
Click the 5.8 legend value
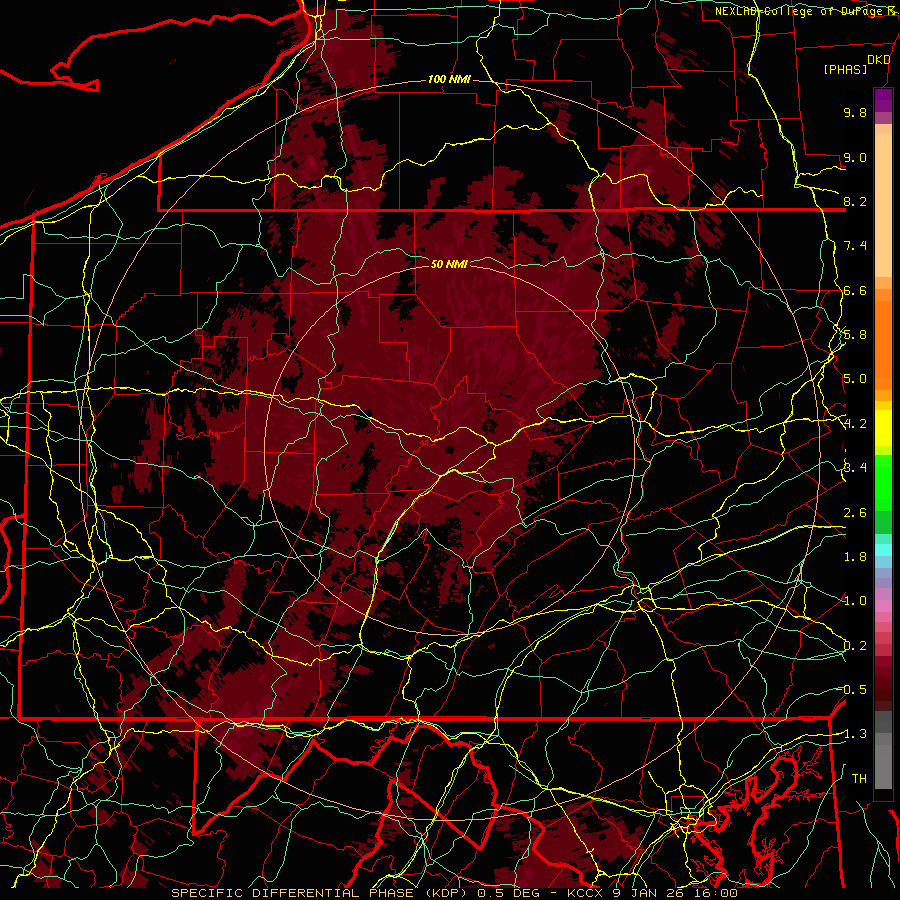click(x=855, y=335)
